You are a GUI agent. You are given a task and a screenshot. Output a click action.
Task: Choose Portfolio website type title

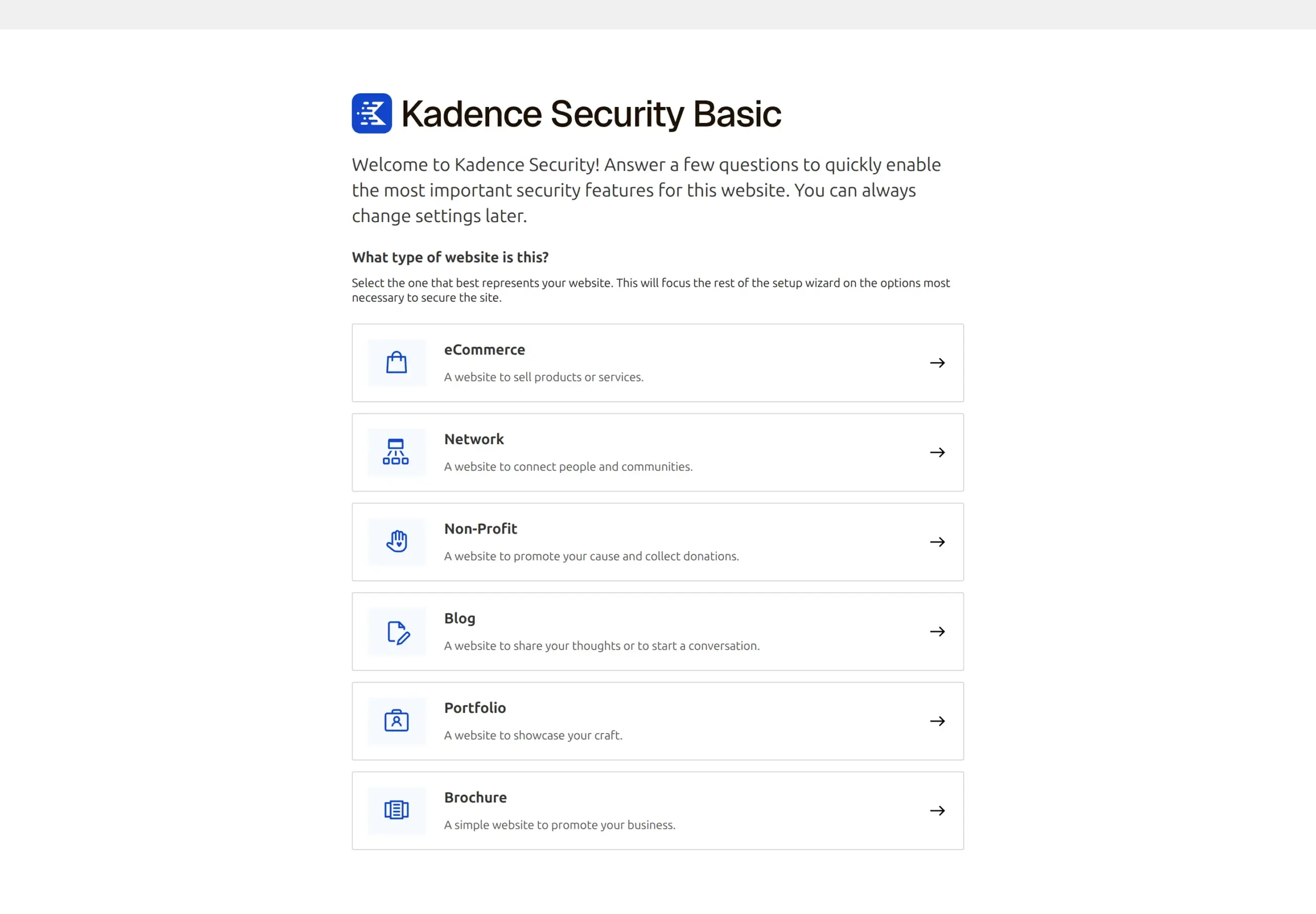(x=475, y=708)
